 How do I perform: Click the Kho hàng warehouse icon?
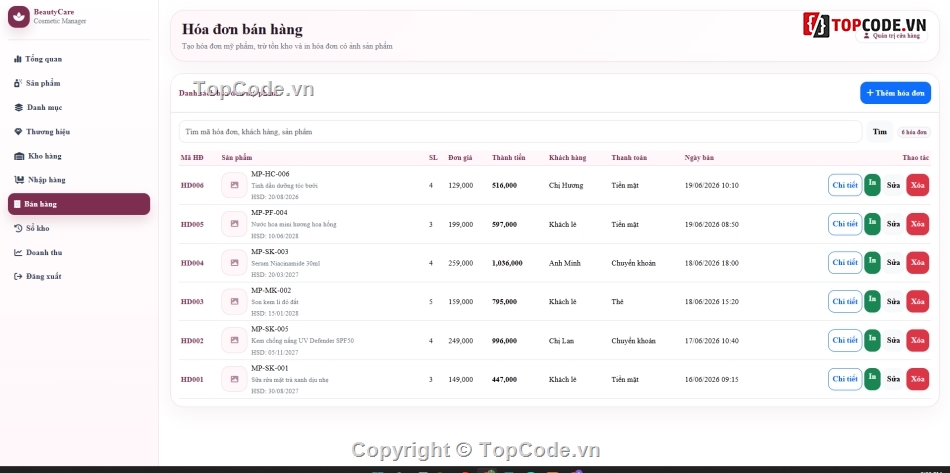coord(19,156)
